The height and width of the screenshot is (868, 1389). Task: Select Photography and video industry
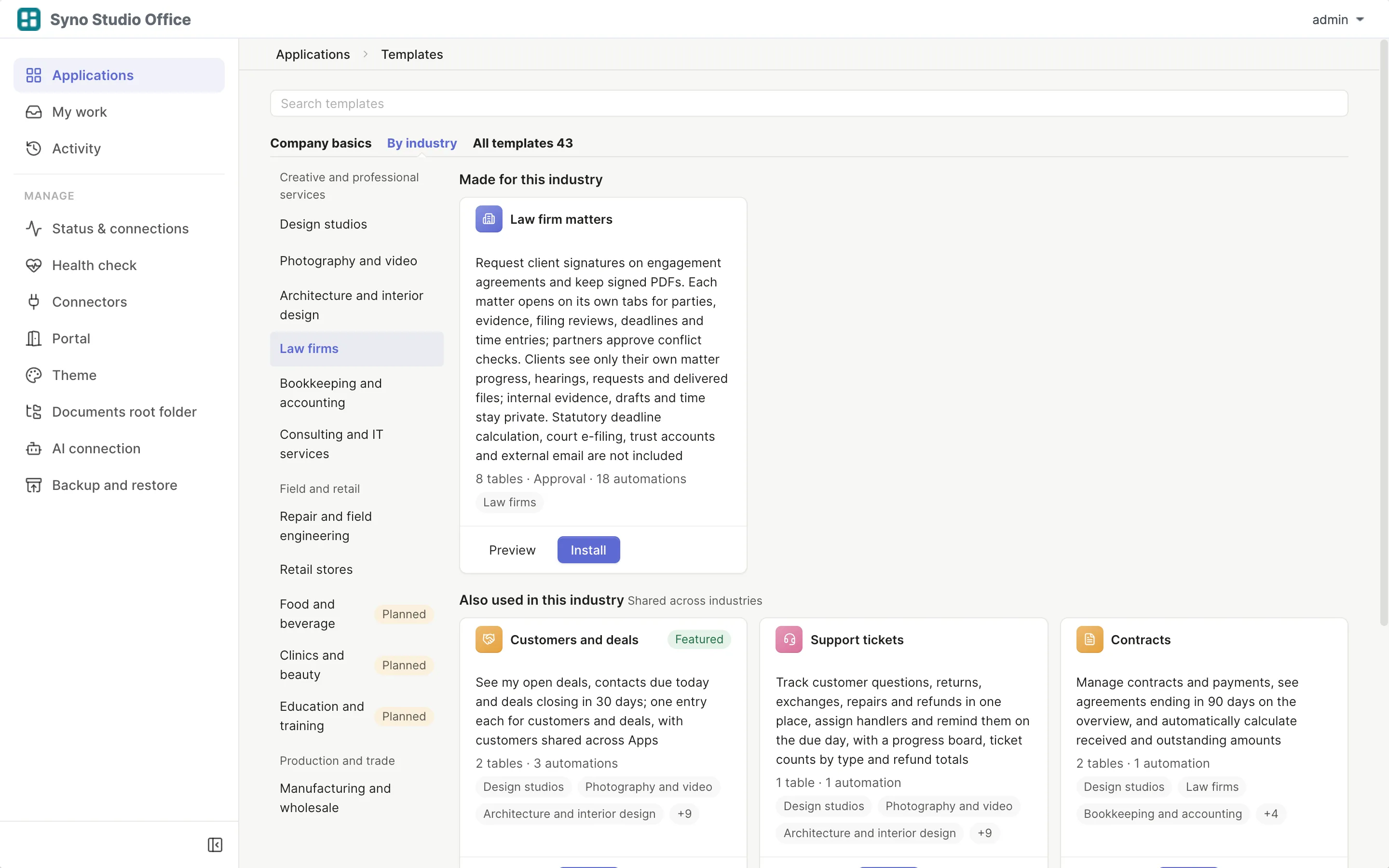[x=357, y=261]
